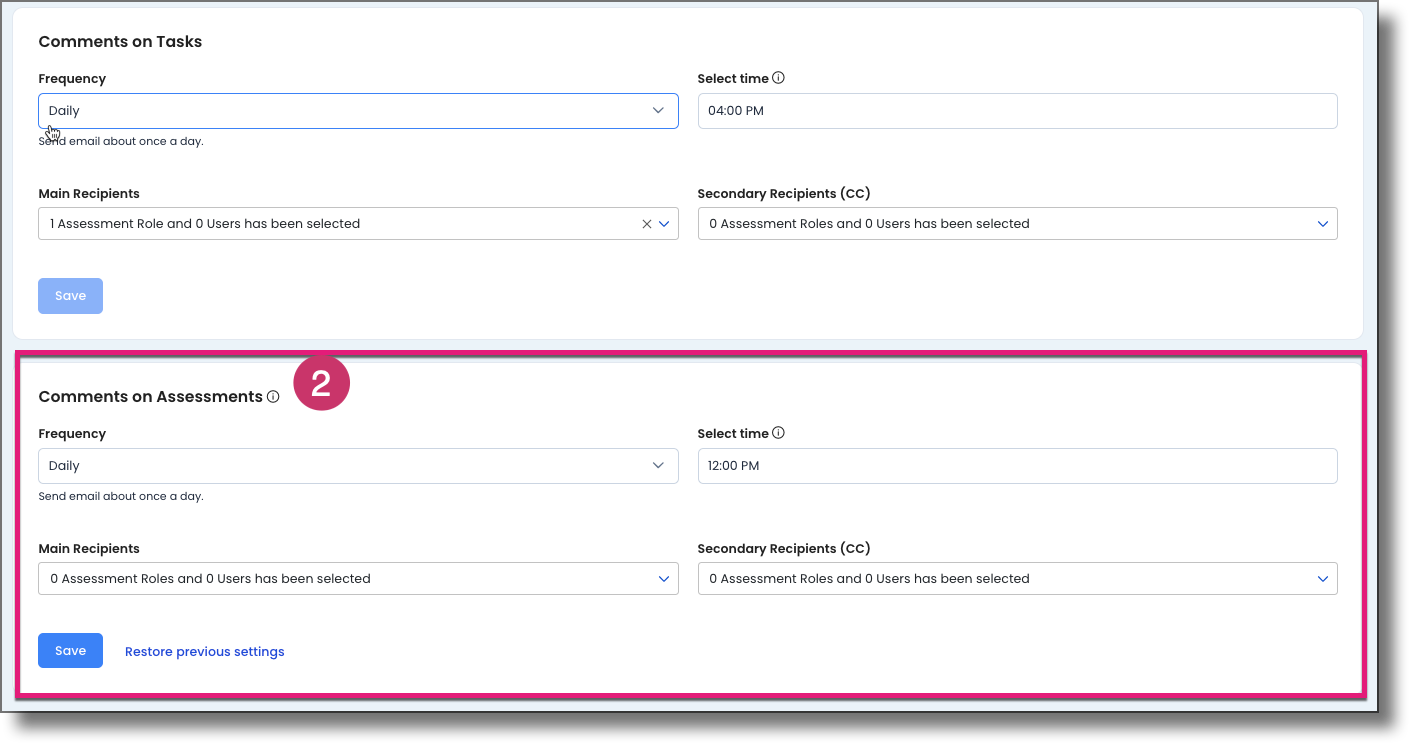Clear Main Recipients selection with X icon
Screen dimensions: 1410x744
point(646,224)
